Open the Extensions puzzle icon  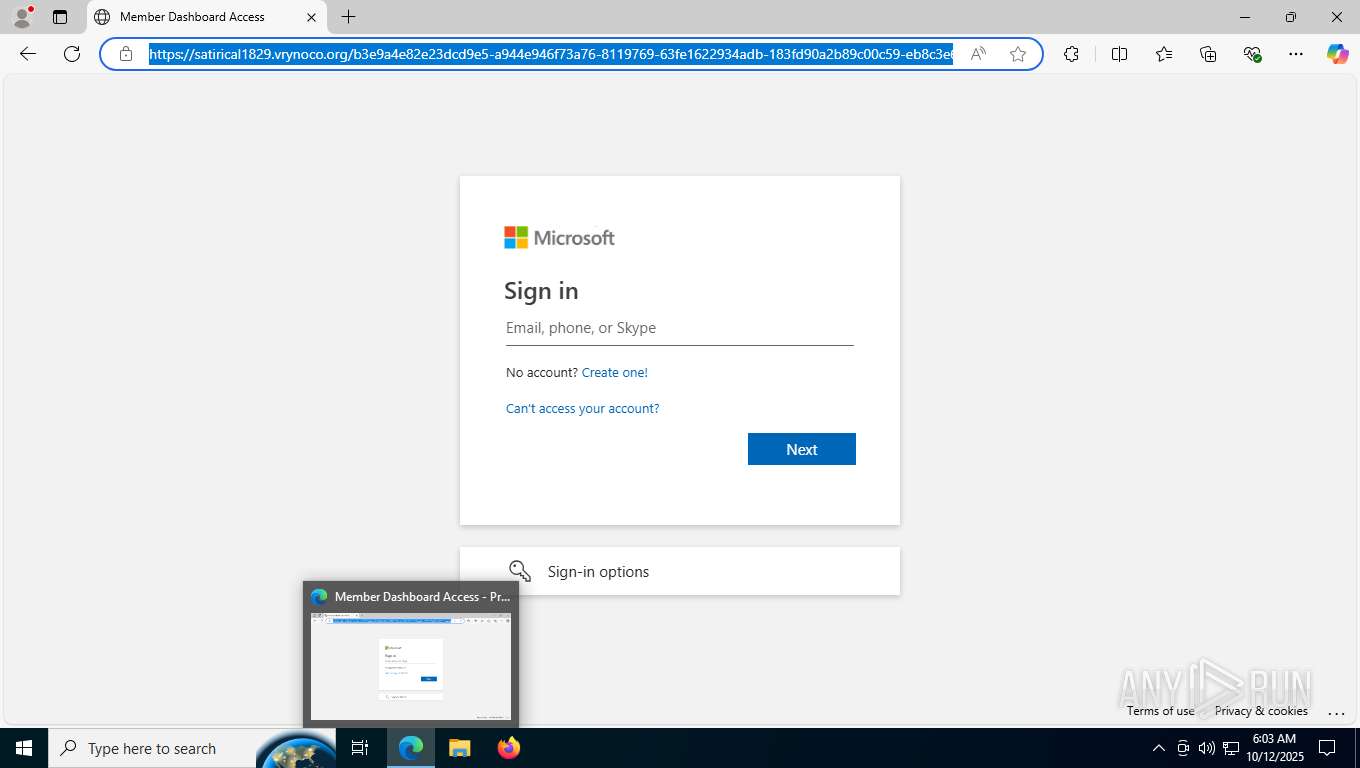coord(1072,54)
